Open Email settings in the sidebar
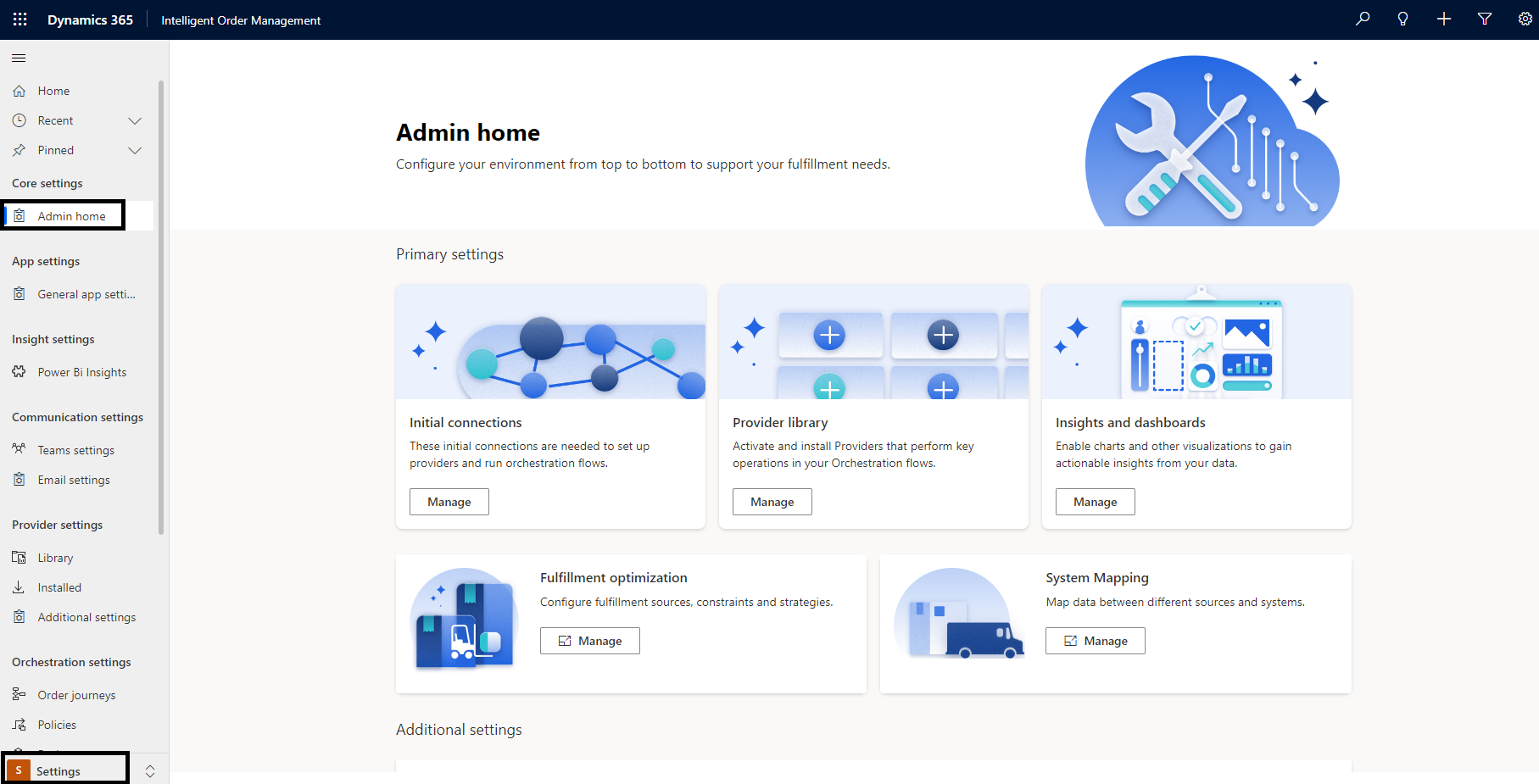 (x=73, y=479)
